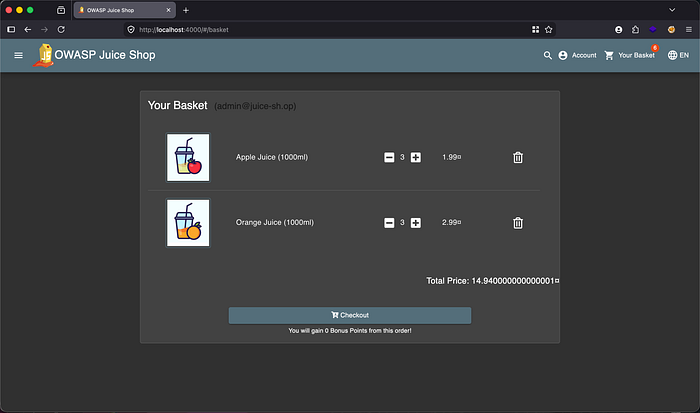The image size is (700, 413).
Task: Reload the page
Action: pyautogui.click(x=61, y=29)
